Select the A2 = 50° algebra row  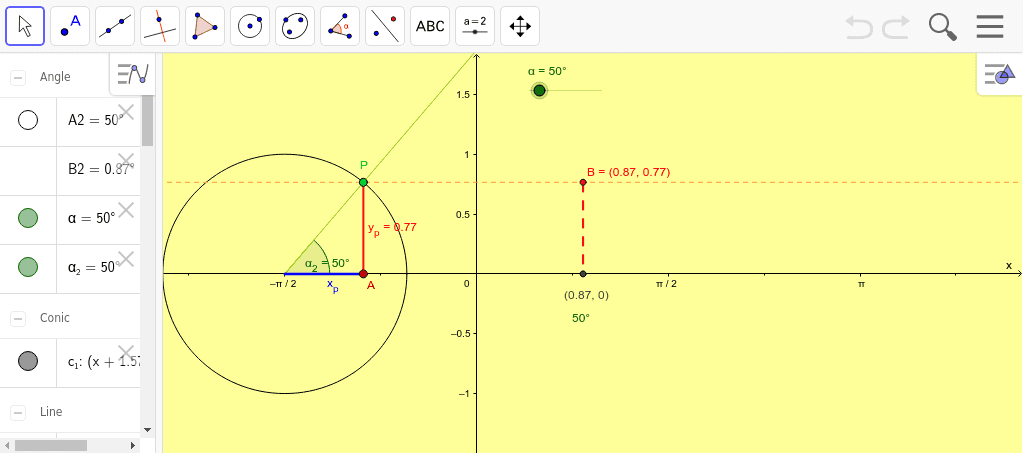tap(71, 121)
